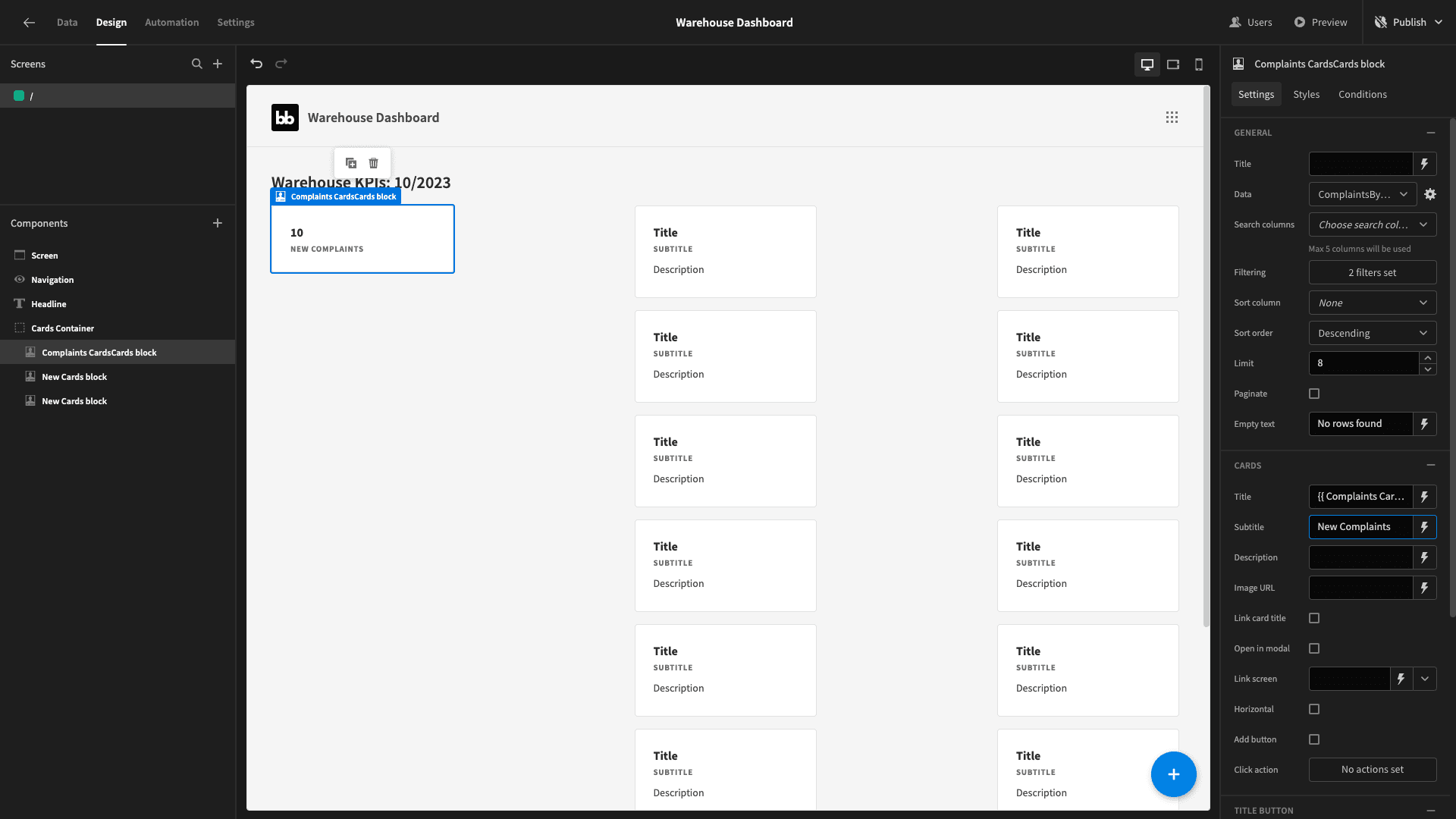Switch to tablet preview size
The width and height of the screenshot is (1456, 819).
[x=1173, y=64]
